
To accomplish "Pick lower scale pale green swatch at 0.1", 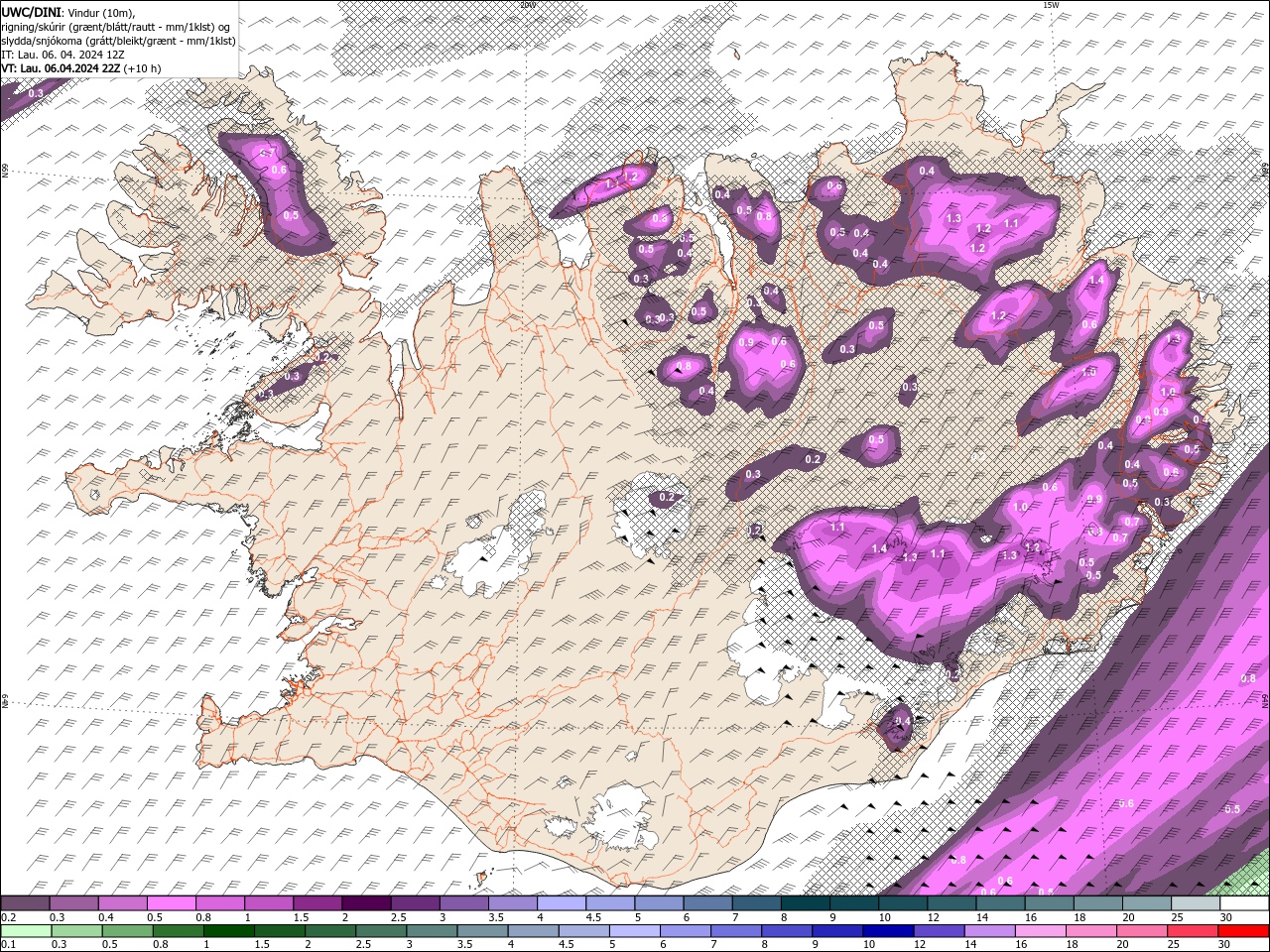I will point(26,931).
